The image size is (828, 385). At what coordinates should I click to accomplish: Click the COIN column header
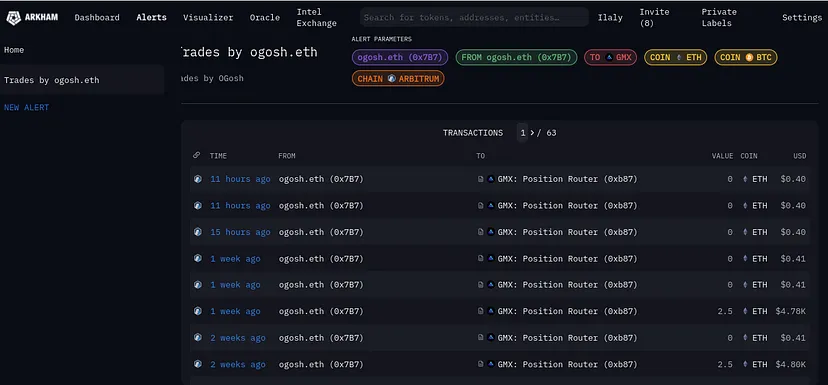click(749, 156)
